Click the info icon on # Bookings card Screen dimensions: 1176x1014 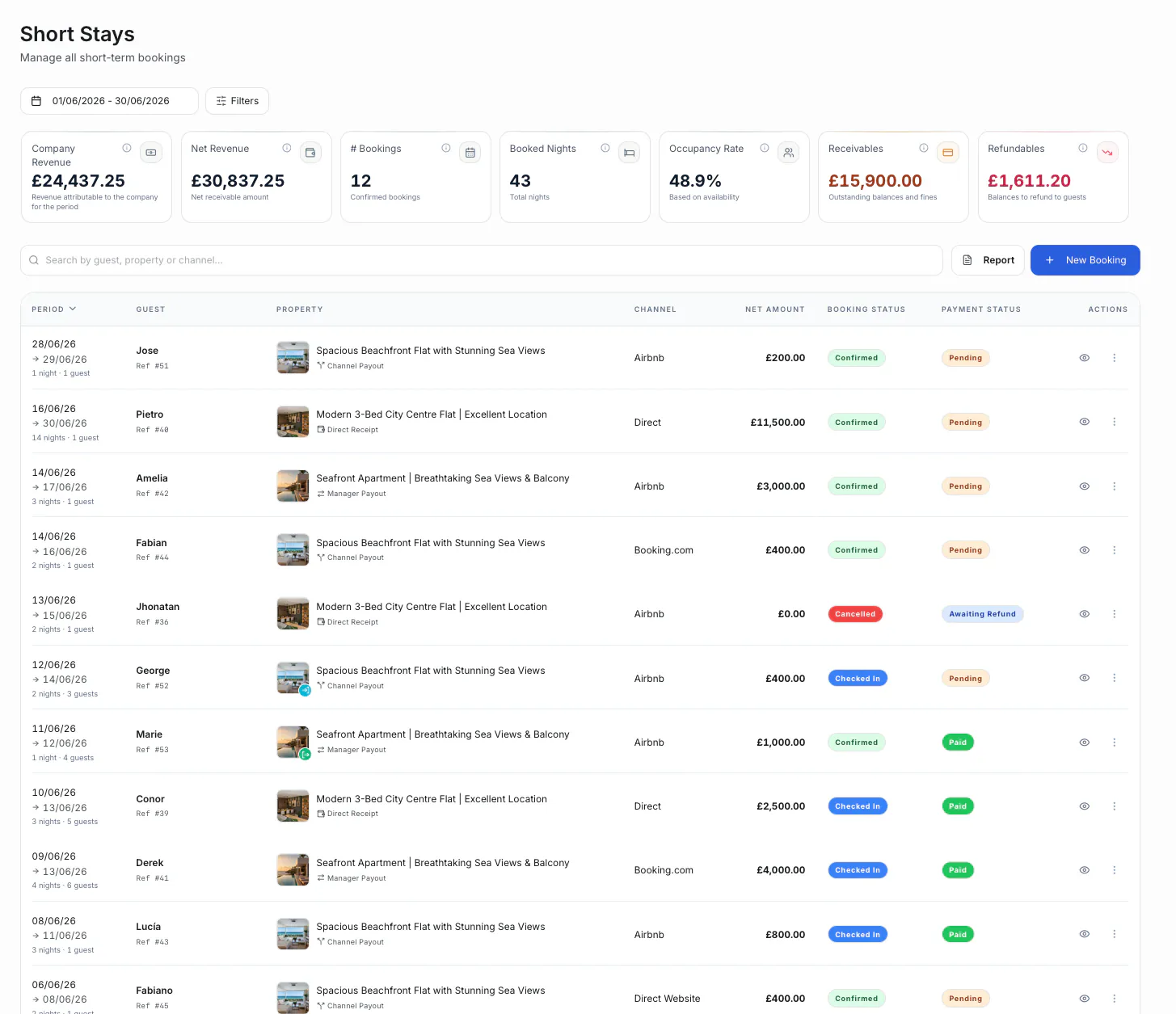[x=445, y=148]
